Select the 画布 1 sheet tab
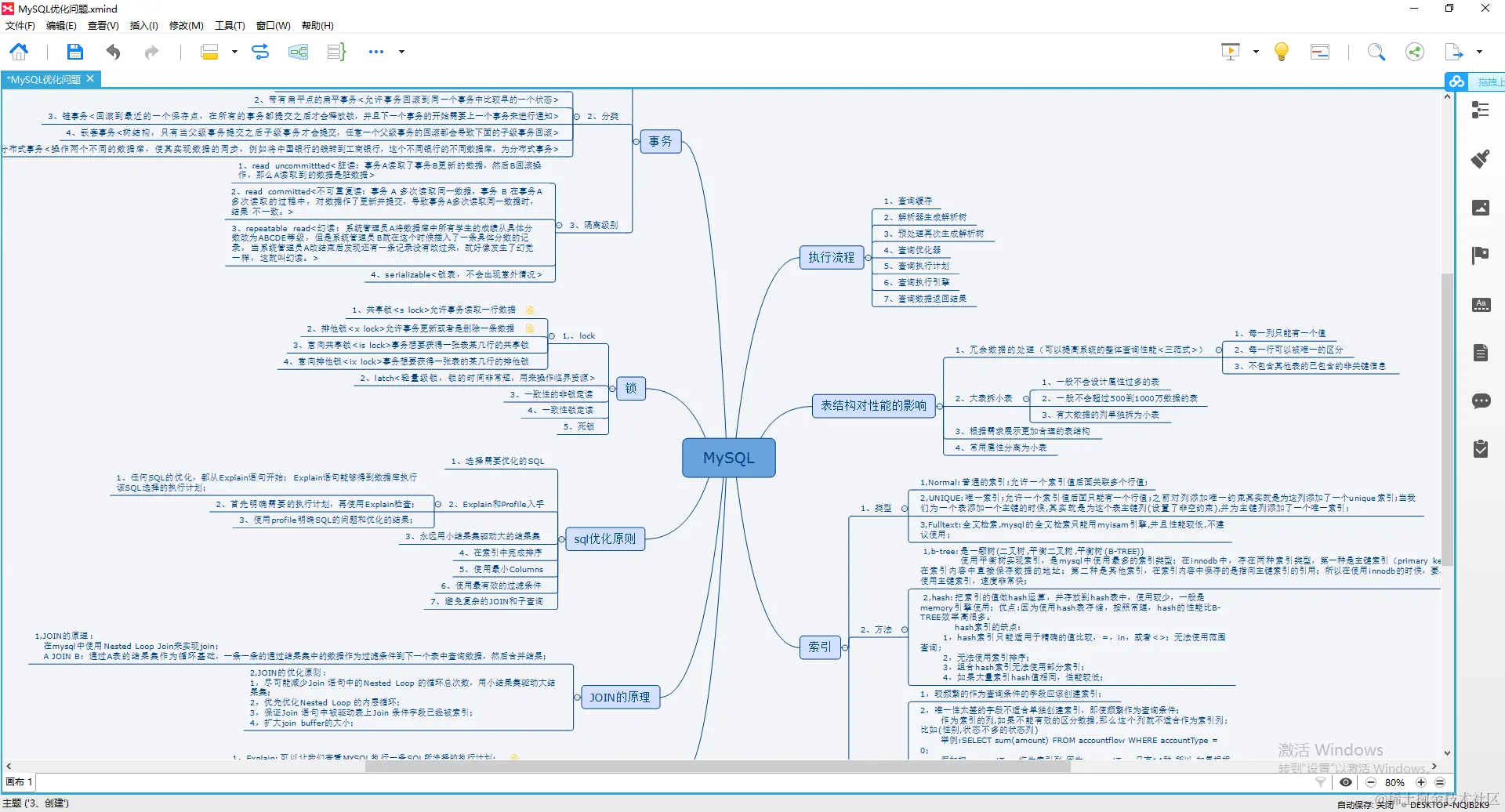 point(19,782)
